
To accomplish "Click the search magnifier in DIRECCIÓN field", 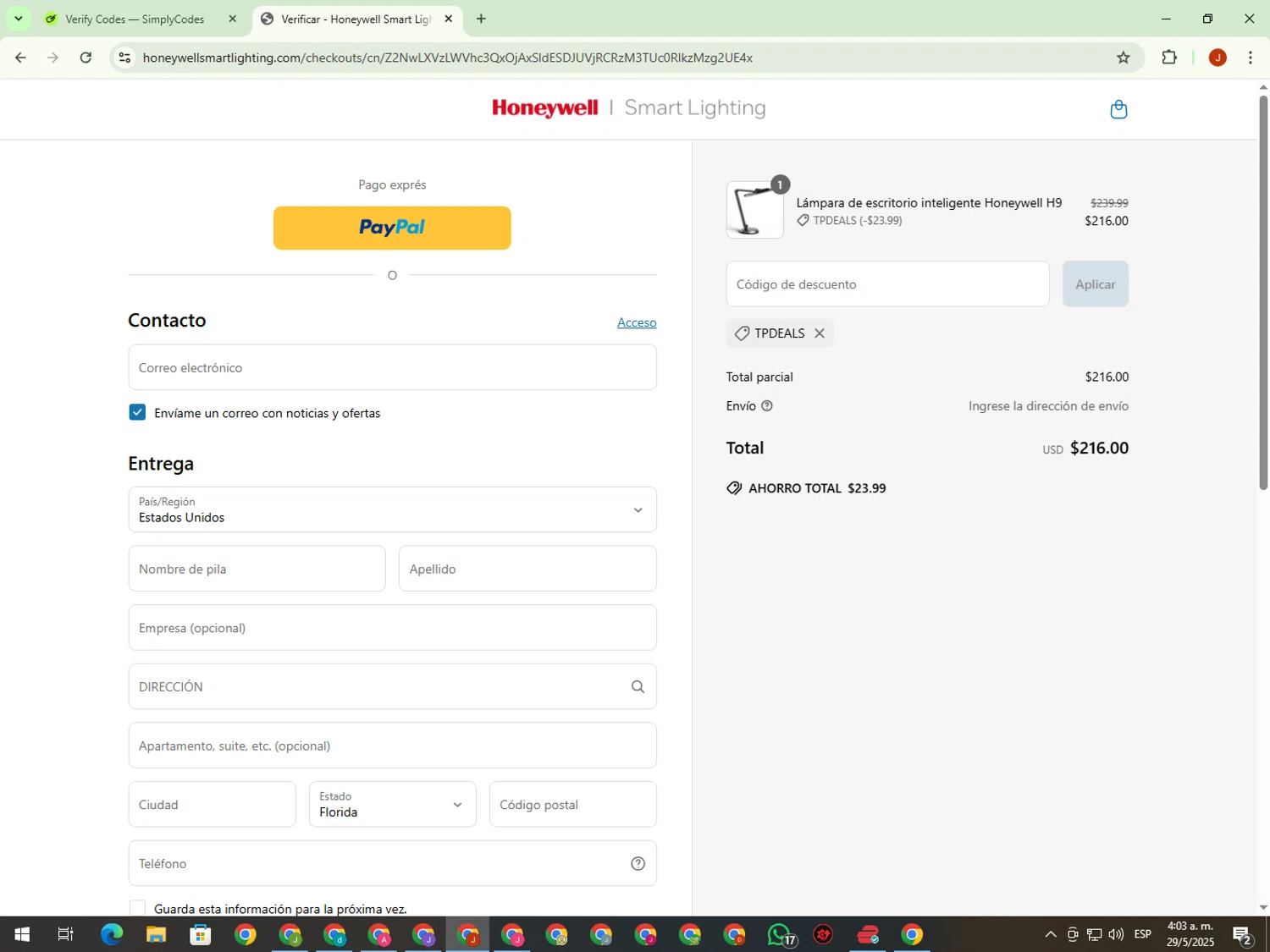I will tap(638, 686).
